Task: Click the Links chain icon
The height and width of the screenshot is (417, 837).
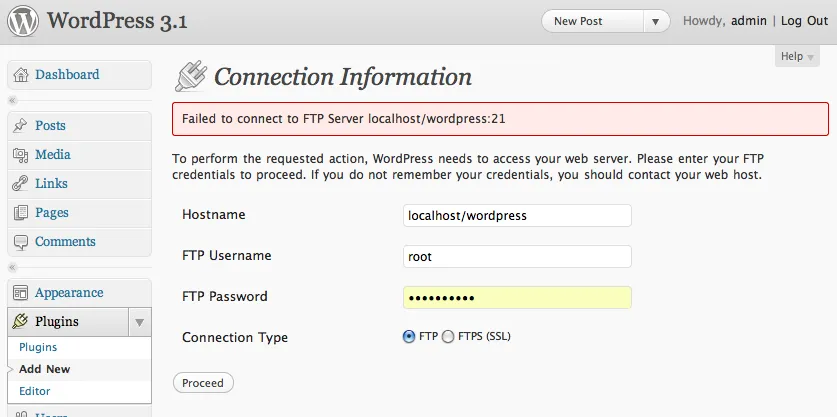Action: pos(20,184)
